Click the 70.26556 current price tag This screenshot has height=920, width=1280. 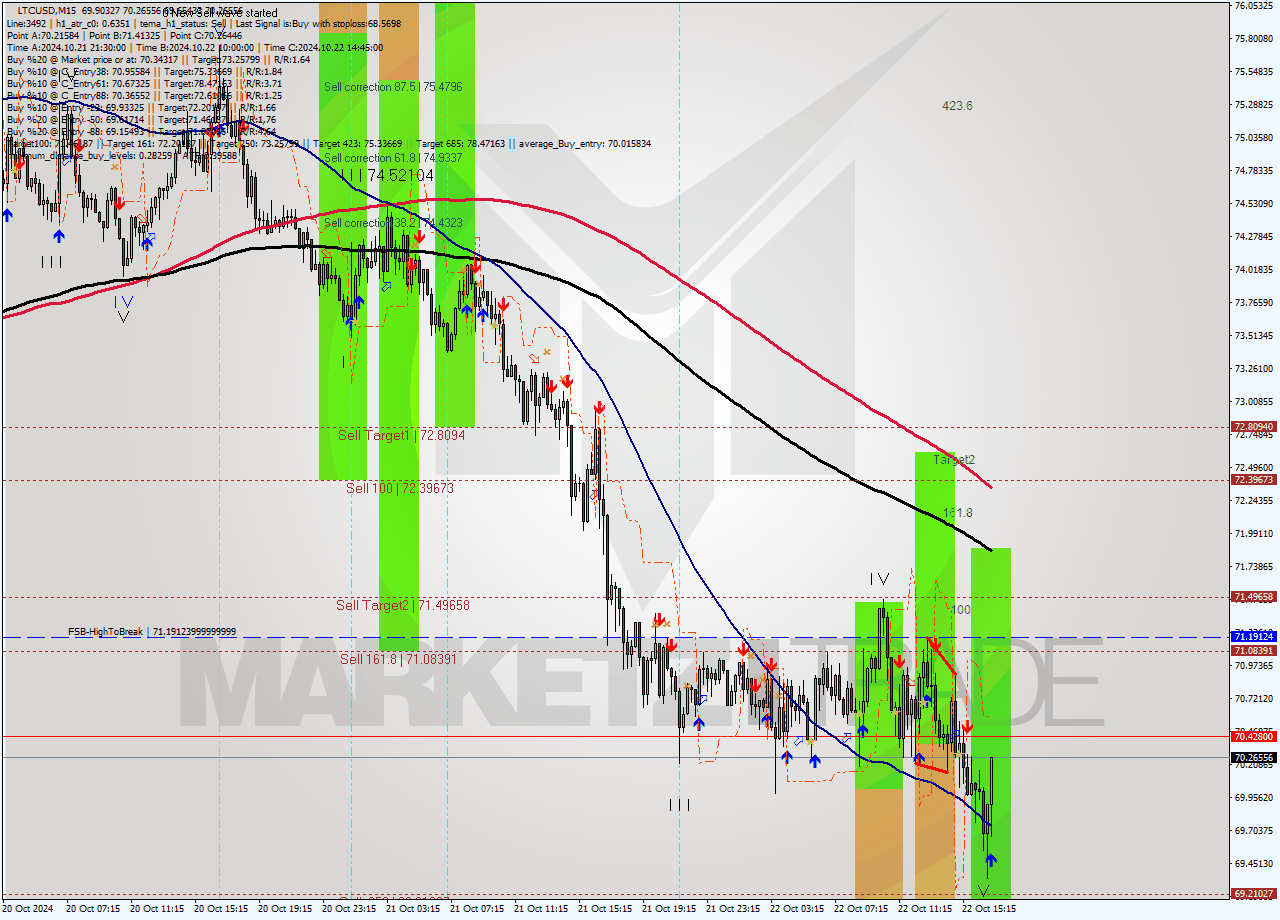point(1253,757)
